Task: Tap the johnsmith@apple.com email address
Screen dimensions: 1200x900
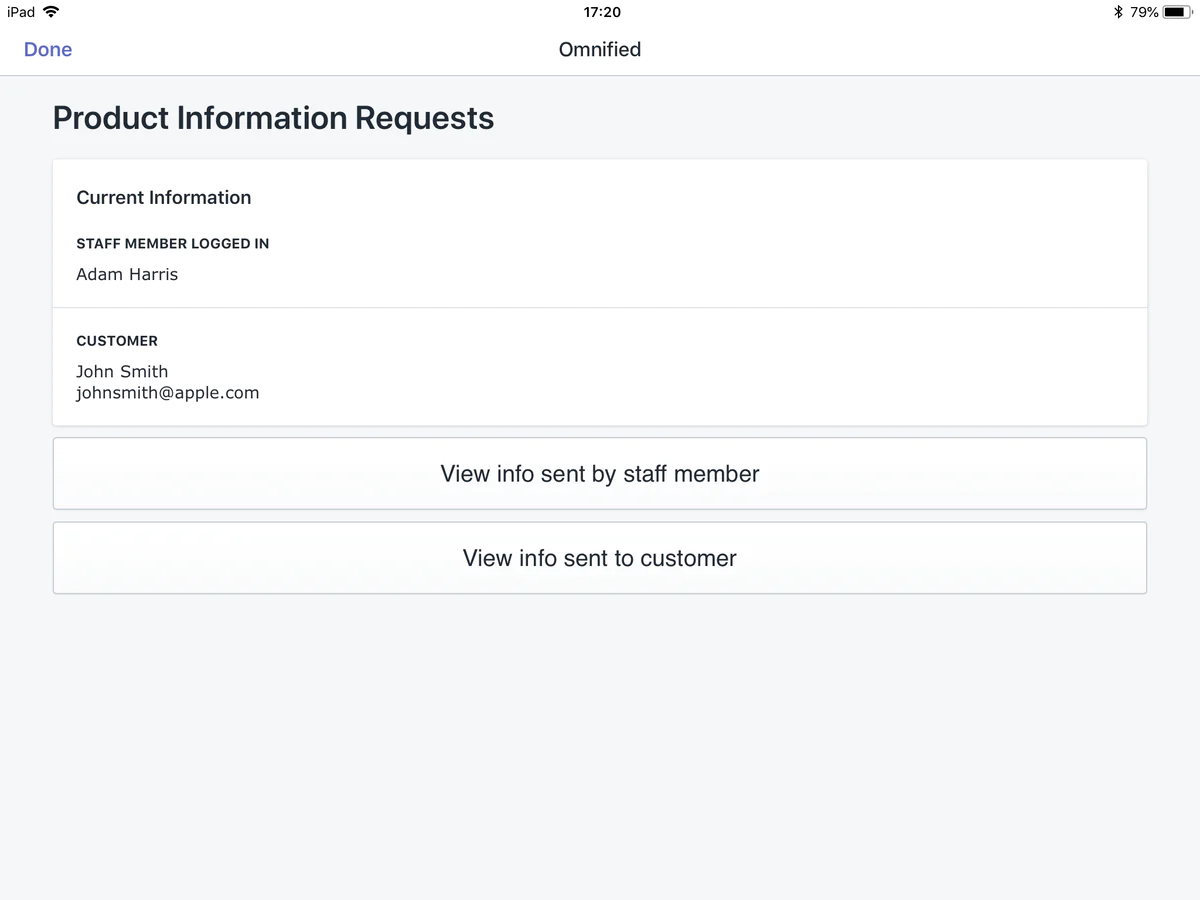Action: click(x=168, y=393)
